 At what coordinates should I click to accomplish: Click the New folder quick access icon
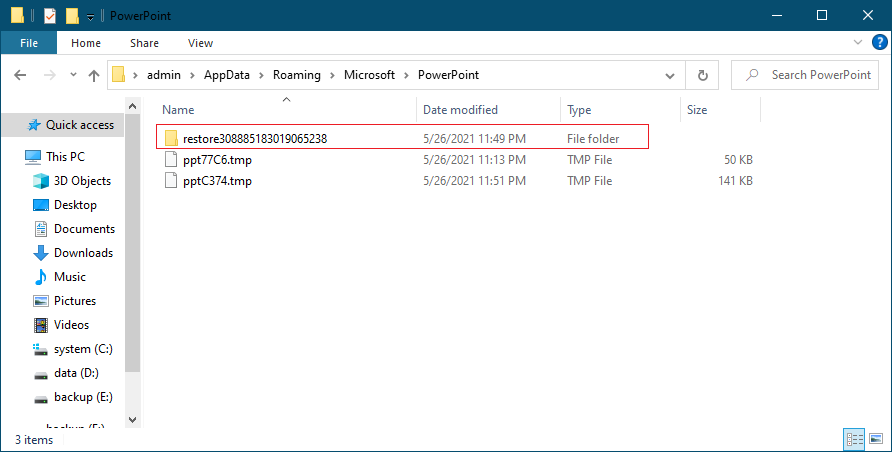coord(72,16)
